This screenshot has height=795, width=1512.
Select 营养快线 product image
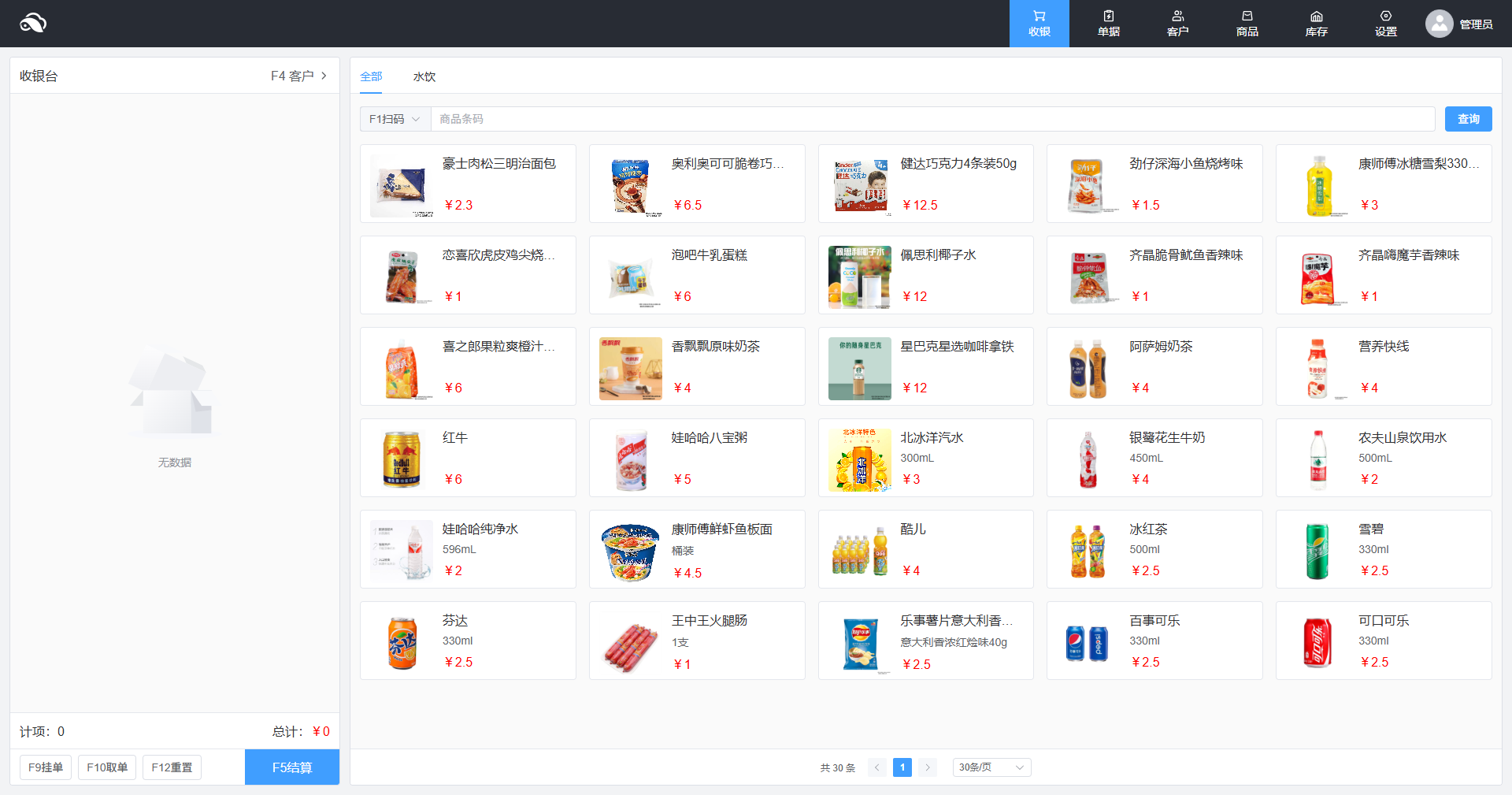(1317, 369)
